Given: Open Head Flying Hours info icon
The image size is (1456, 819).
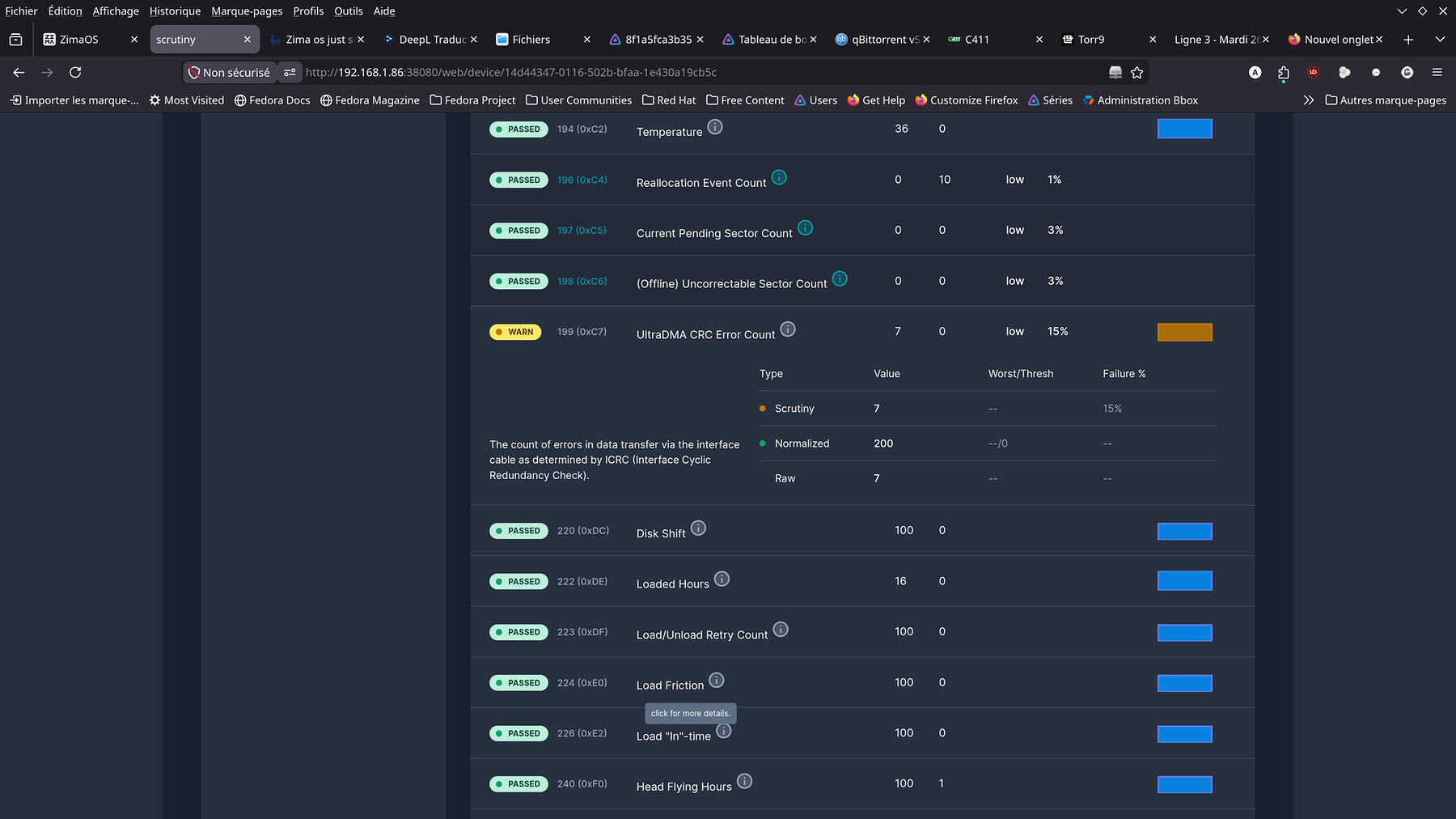Looking at the screenshot, I should click(x=744, y=781).
